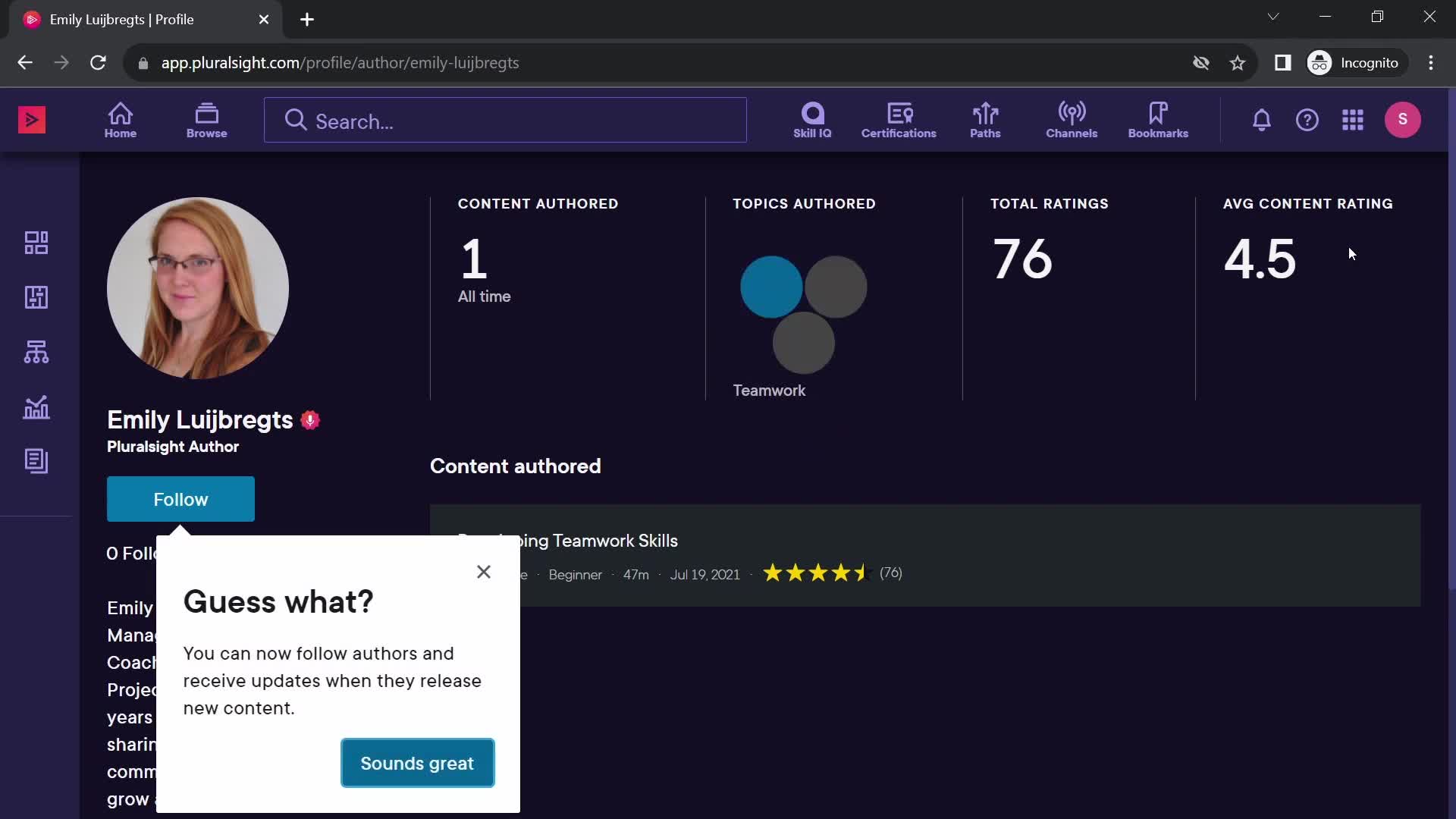The height and width of the screenshot is (819, 1456).
Task: Click the tracking protection eye icon
Action: pos(1201,63)
